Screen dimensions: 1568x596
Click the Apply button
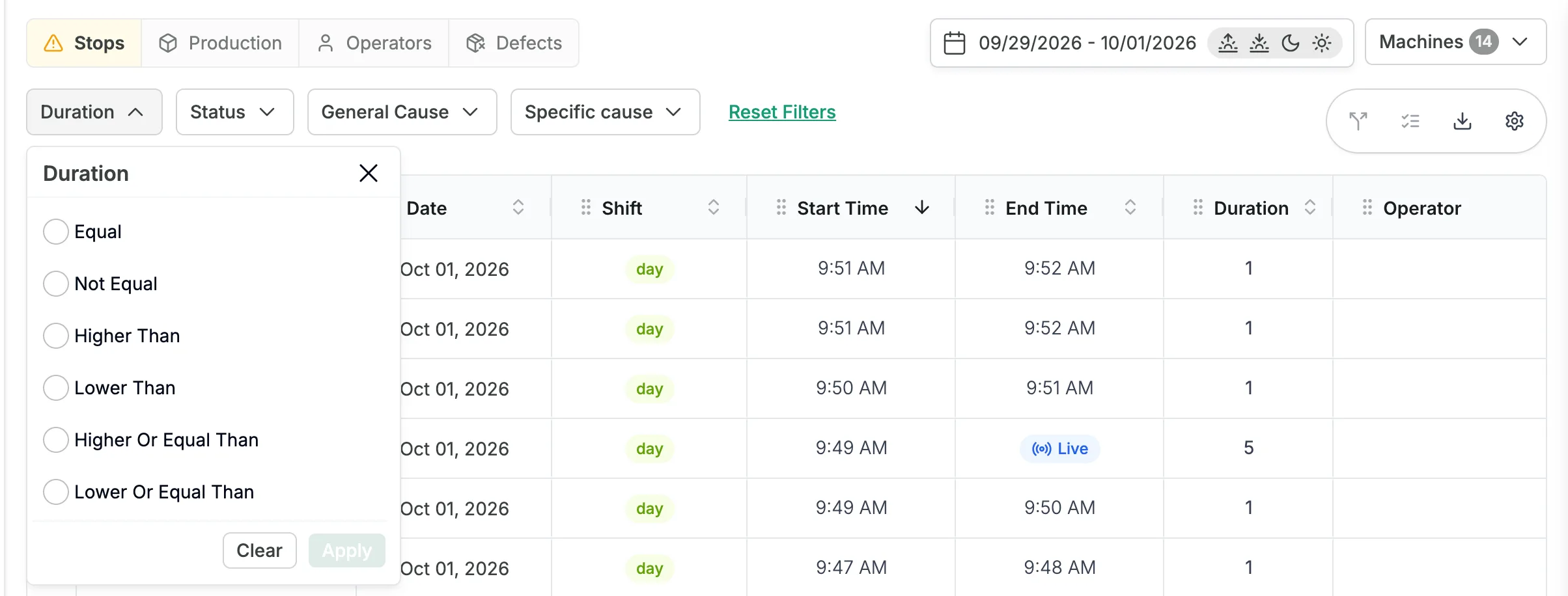(347, 550)
